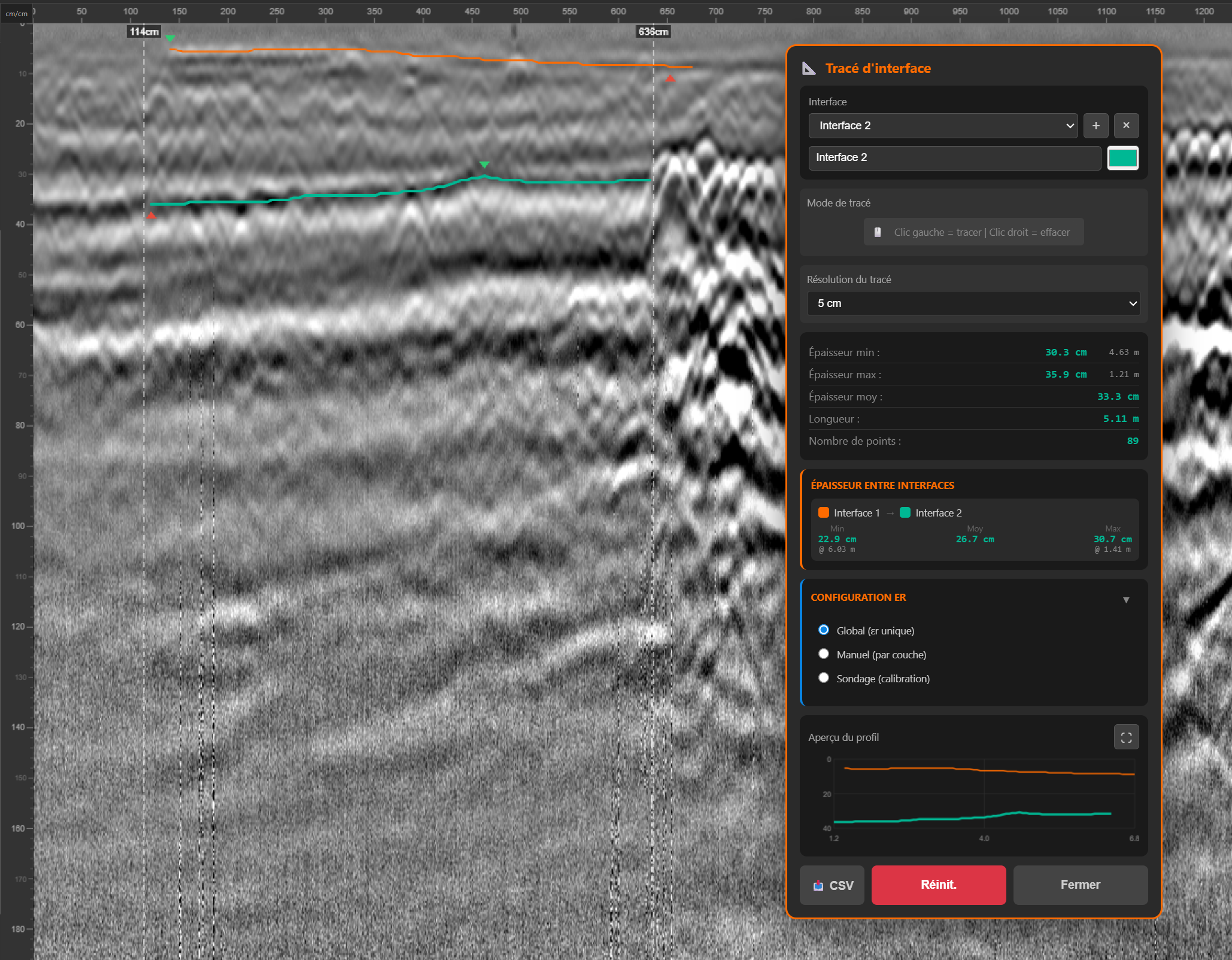The width and height of the screenshot is (1232, 960).
Task: Add a new interface with the + icon
Action: [1096, 126]
